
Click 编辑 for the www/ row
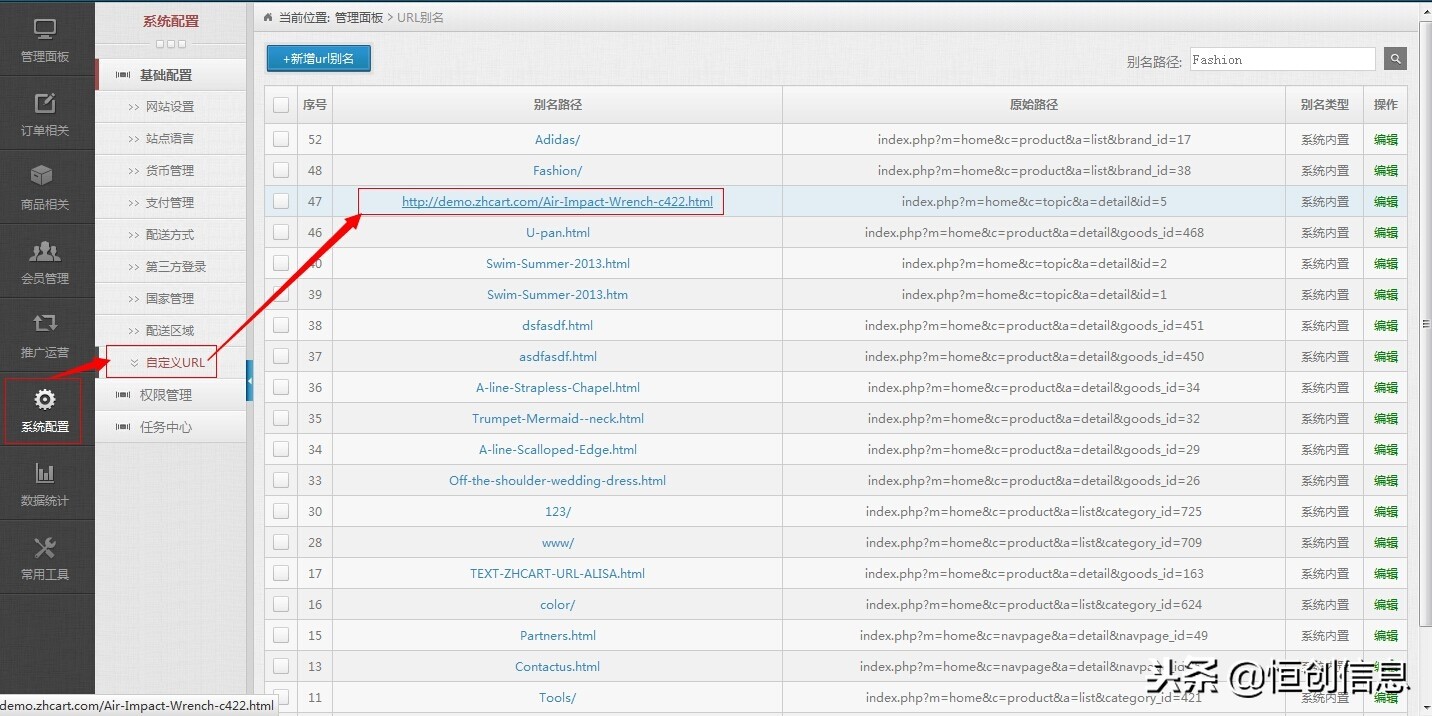(1385, 543)
